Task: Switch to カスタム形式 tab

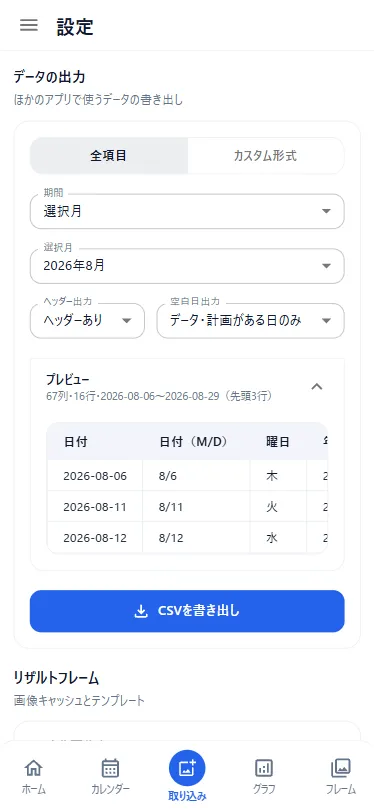Action: 266,155
